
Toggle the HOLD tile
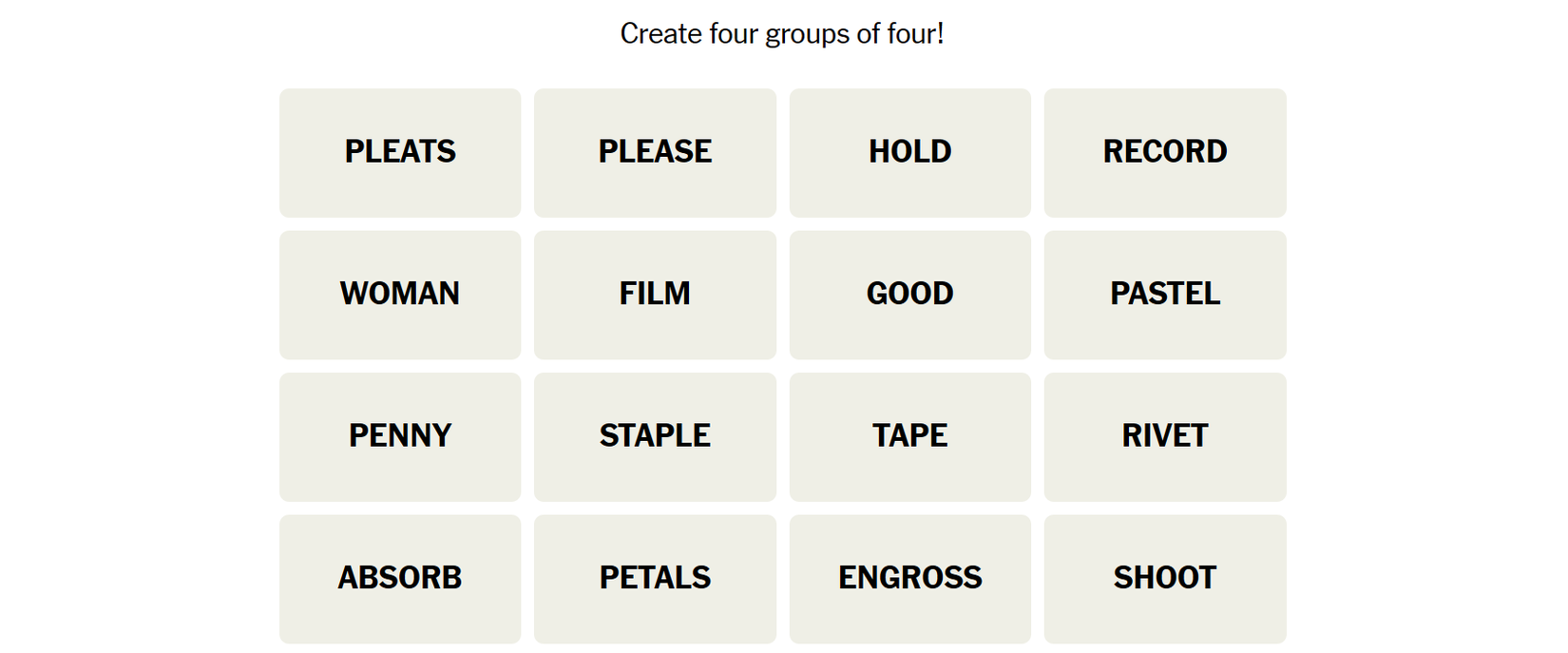(909, 152)
